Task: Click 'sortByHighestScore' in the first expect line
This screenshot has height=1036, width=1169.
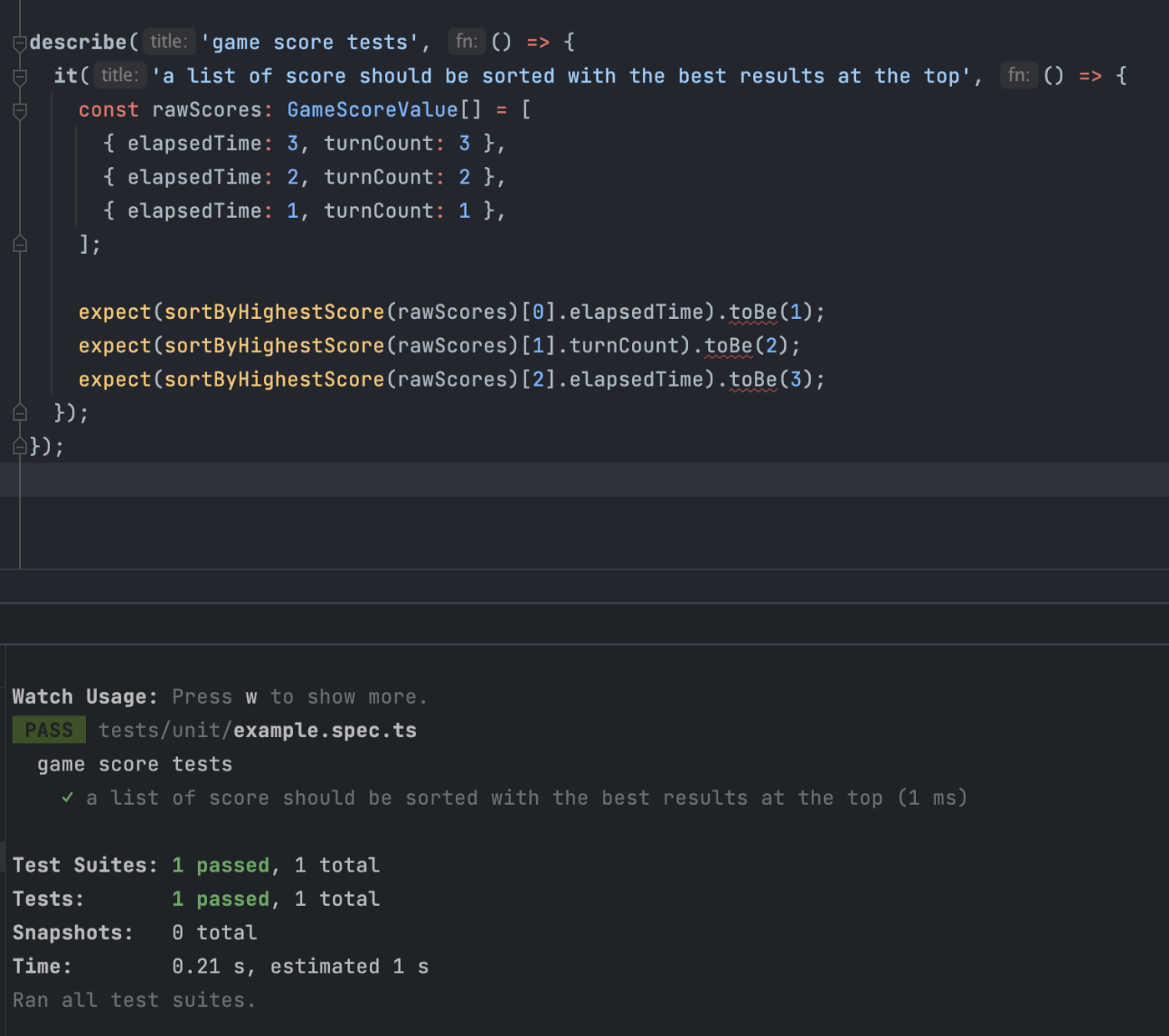Action: [x=275, y=311]
